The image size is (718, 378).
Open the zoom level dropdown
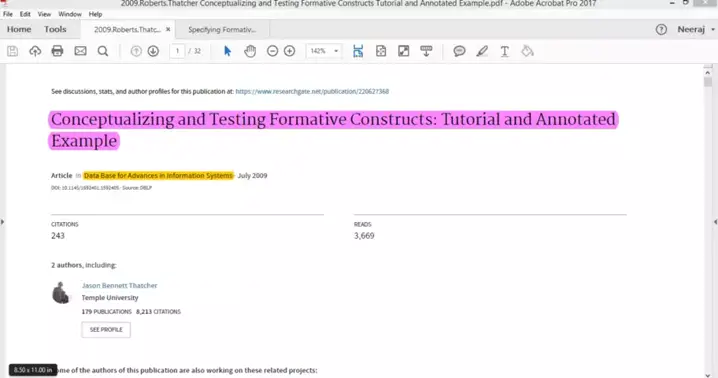(336, 51)
